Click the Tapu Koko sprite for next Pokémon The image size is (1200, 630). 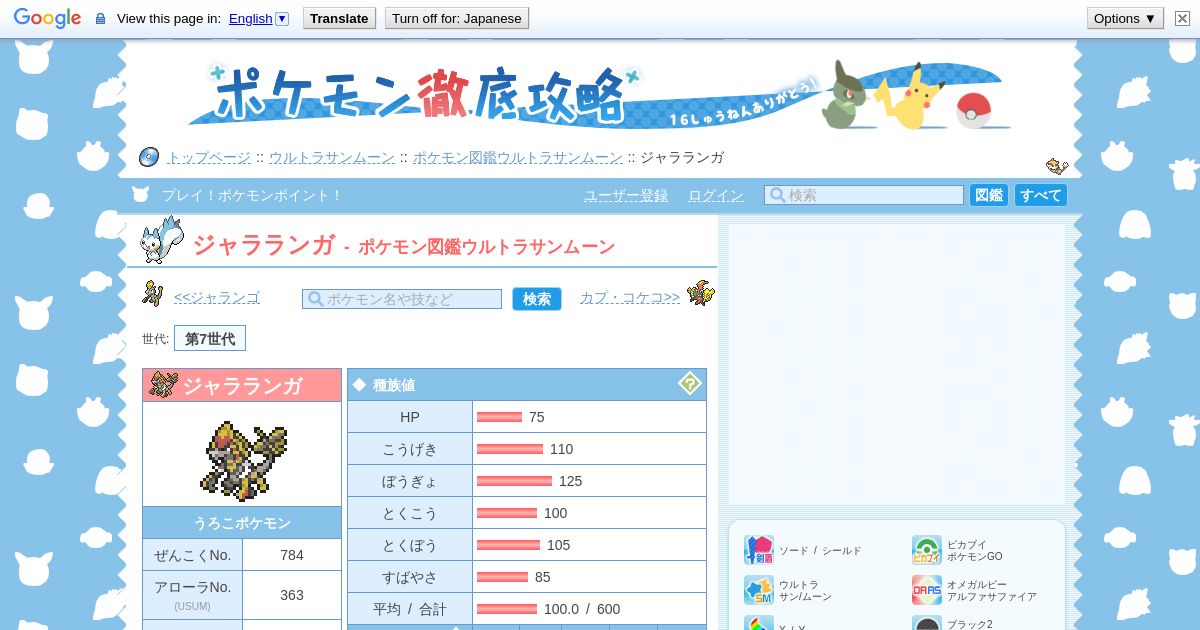[x=701, y=294]
